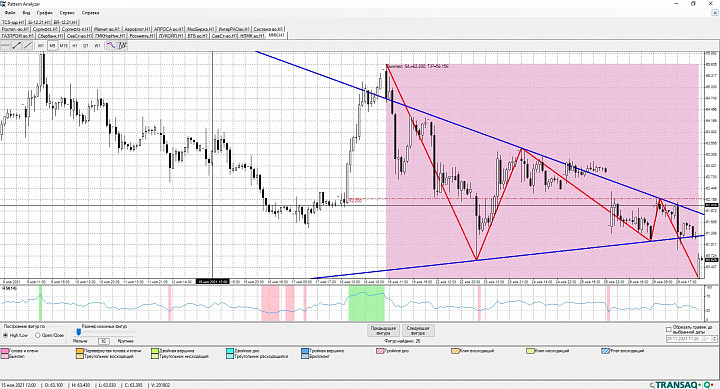Click the date field spinner arrows
Image resolution: width=720 pixels, height=389 pixels.
[714, 339]
